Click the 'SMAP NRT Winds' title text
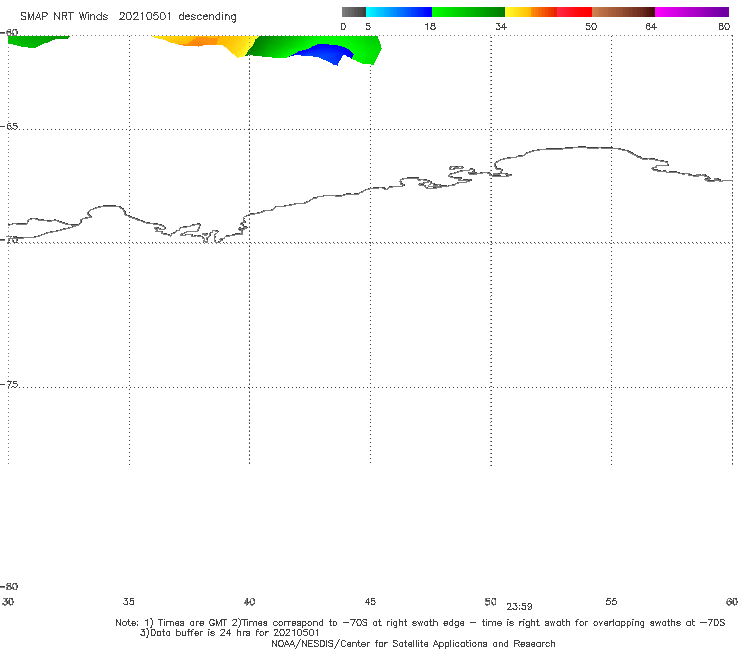740x650 pixels. click(64, 17)
